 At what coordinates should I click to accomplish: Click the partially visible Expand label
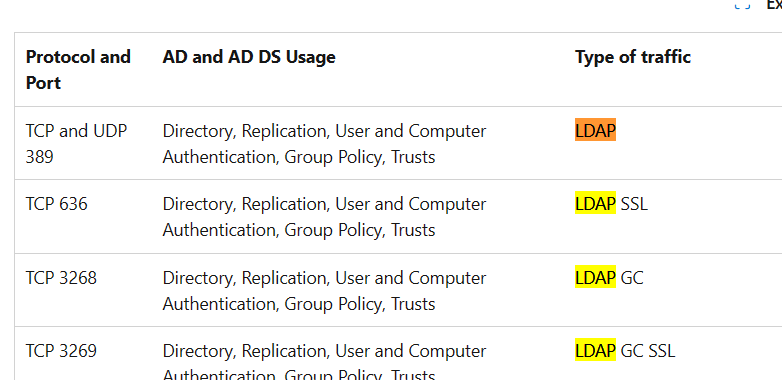point(775,5)
